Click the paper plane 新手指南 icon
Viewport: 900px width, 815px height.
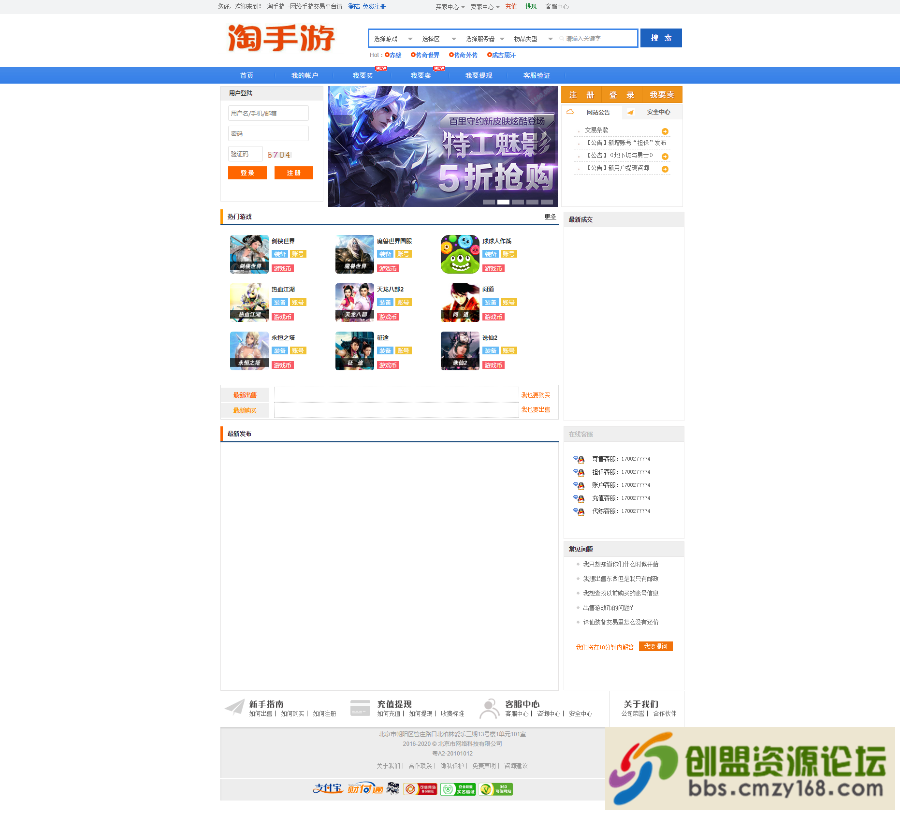[x=234, y=707]
